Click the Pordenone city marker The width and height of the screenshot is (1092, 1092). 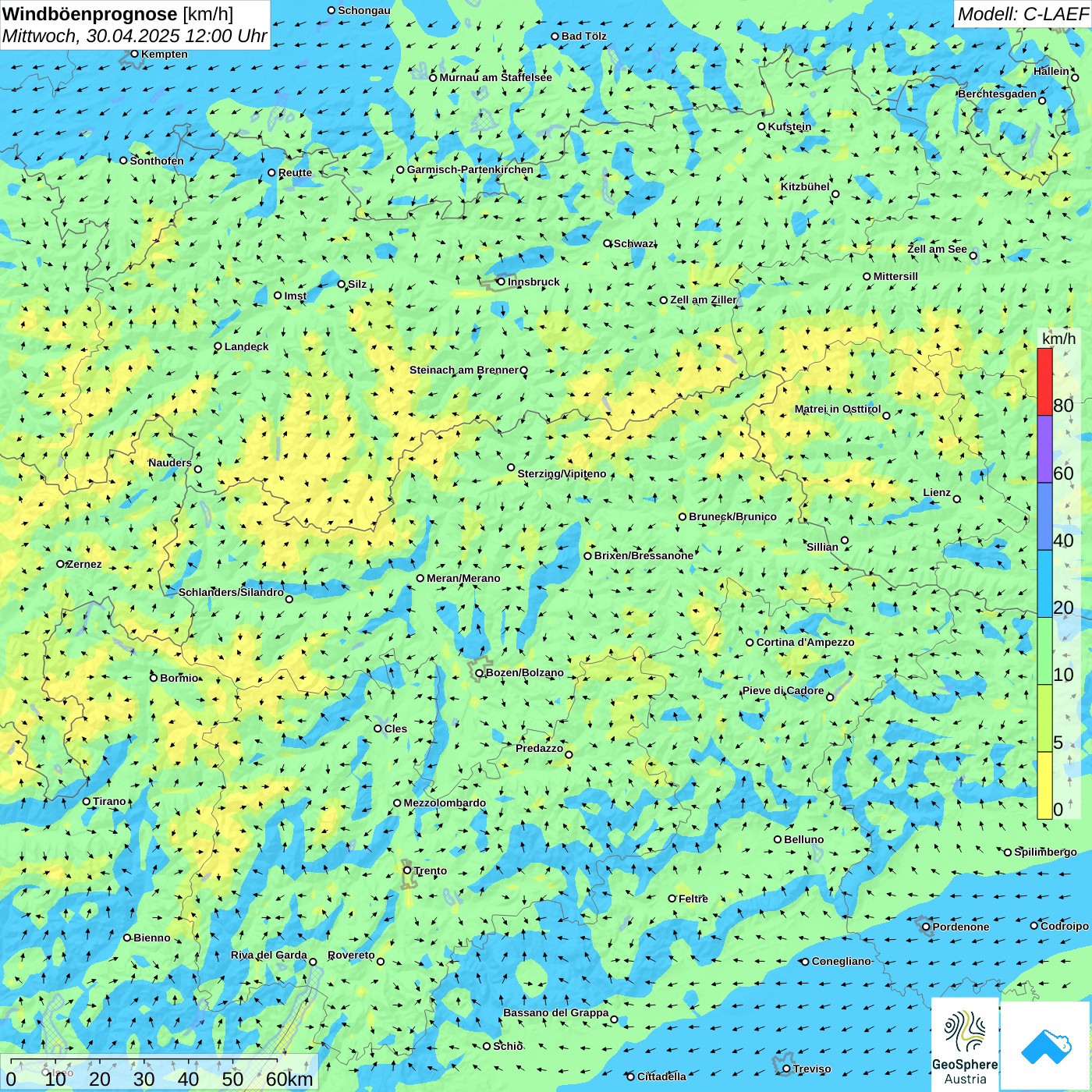pyautogui.click(x=926, y=927)
